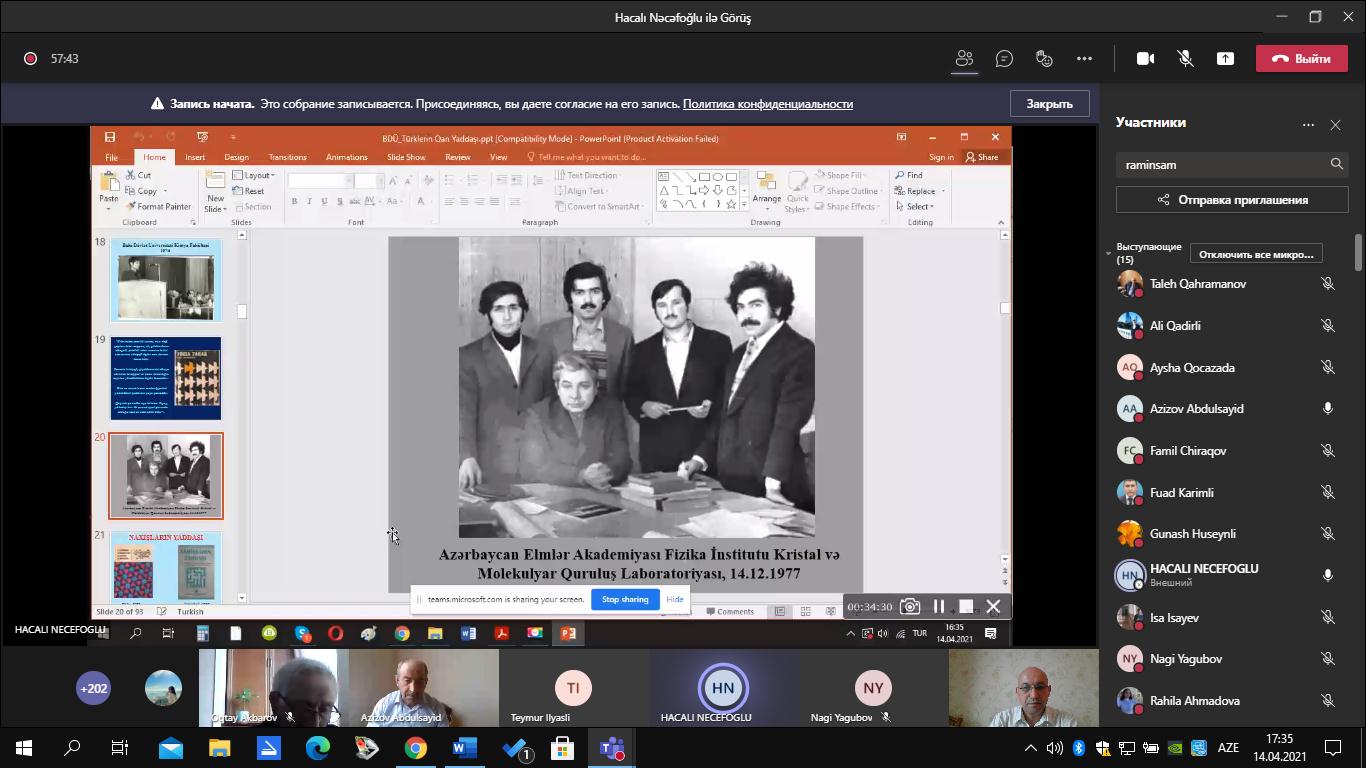Image resolution: width=1366 pixels, height=768 pixels.
Task: Open the Политика конфиденциальности link
Action: pyautogui.click(x=767, y=104)
